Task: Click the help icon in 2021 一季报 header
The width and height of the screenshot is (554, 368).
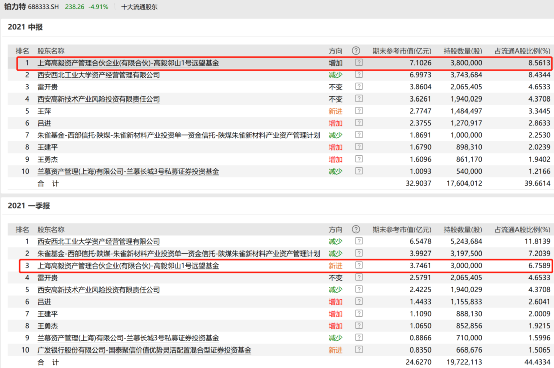Action: pos(356,230)
